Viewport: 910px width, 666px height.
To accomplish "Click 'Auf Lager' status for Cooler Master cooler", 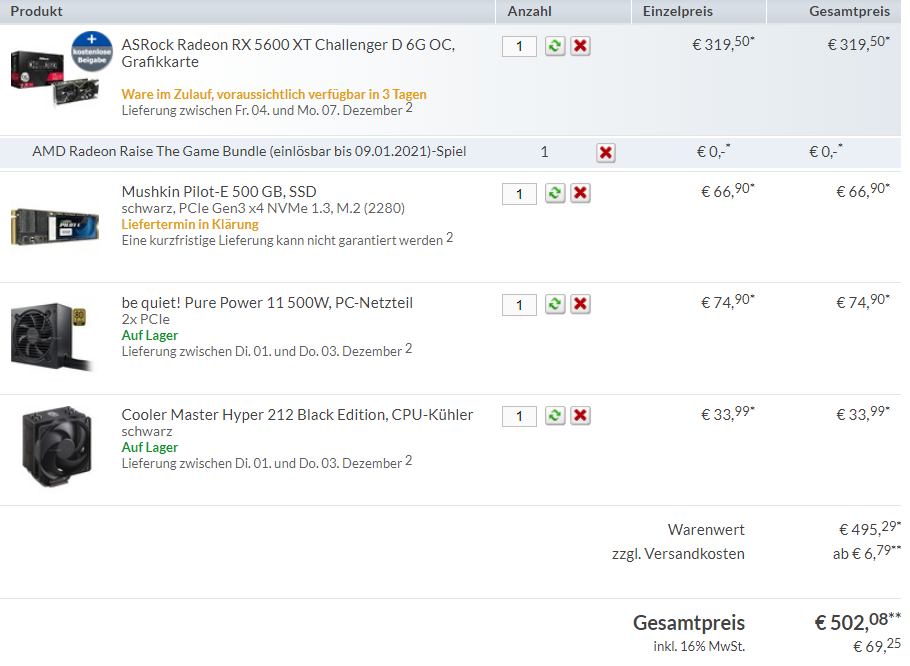I will (x=150, y=447).
